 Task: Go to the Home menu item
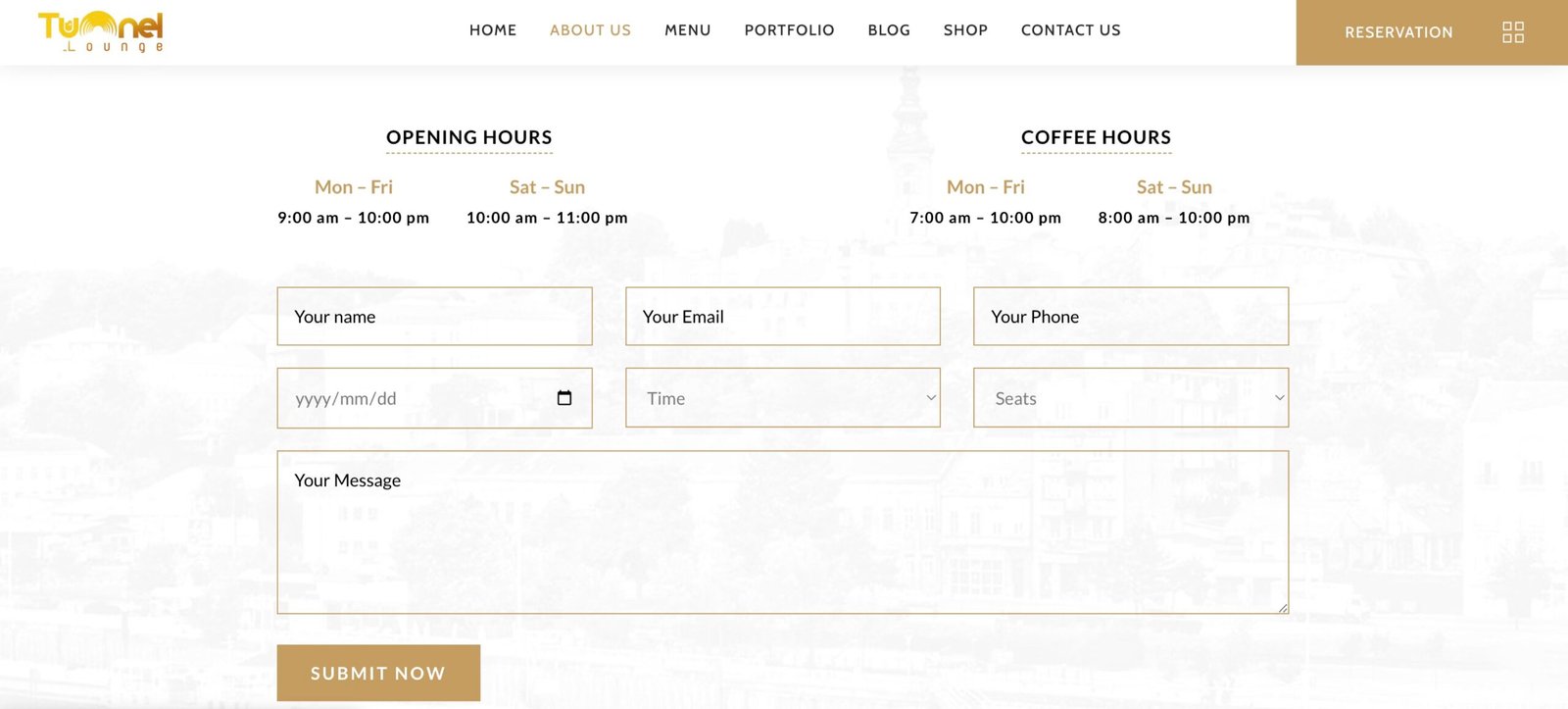click(x=492, y=30)
